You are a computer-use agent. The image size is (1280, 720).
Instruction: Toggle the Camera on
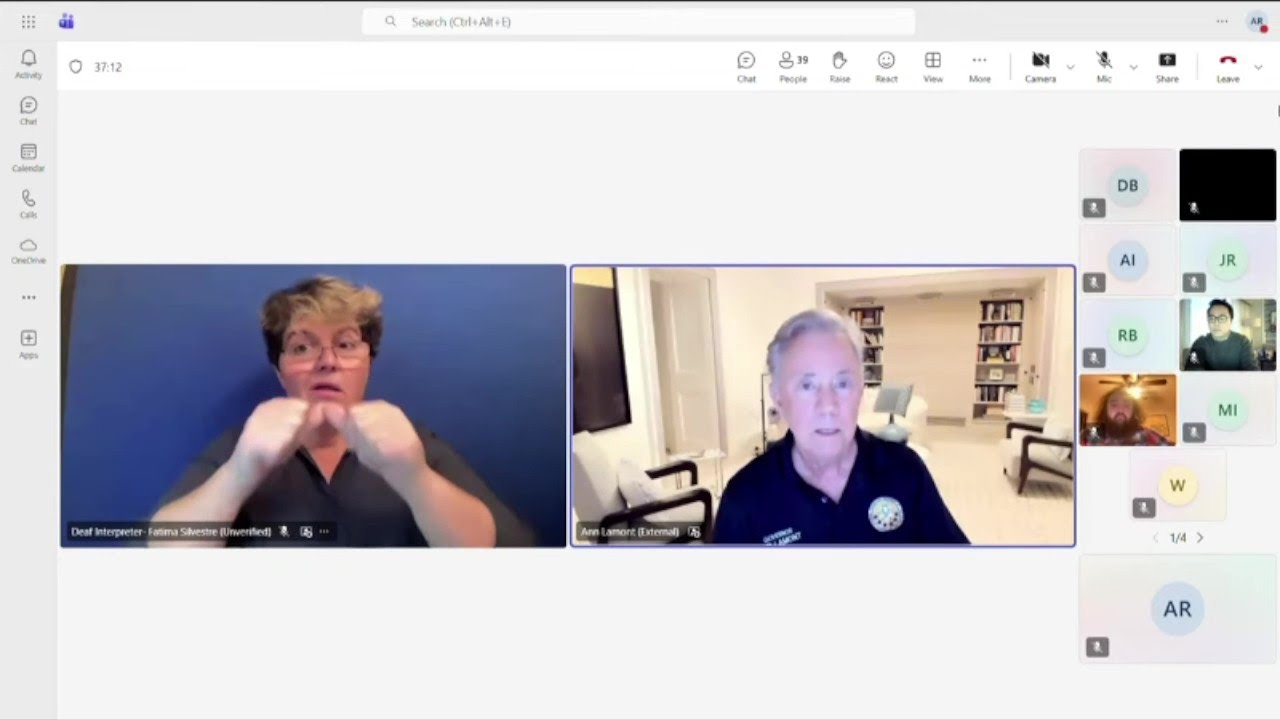(x=1040, y=67)
